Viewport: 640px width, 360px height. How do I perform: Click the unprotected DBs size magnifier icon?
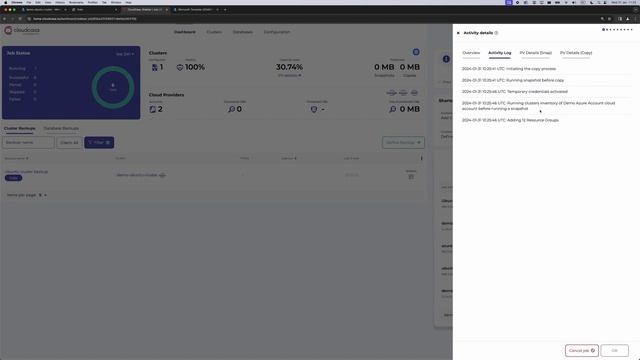click(393, 109)
